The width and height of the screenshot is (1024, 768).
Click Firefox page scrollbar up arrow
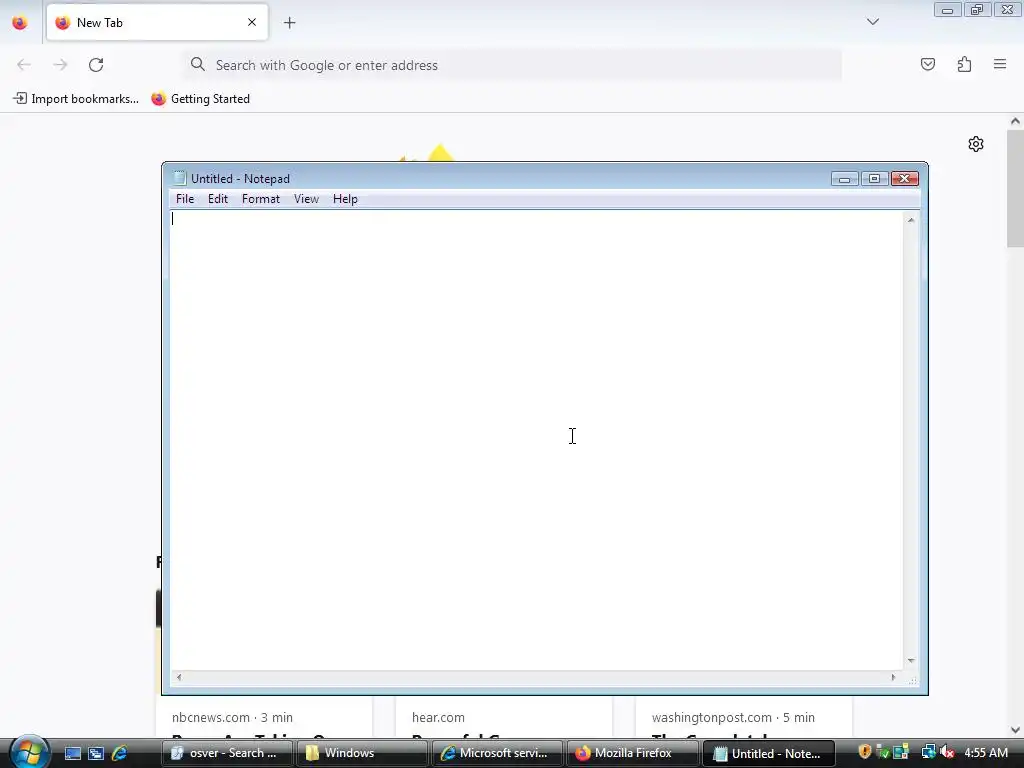coord(1015,121)
